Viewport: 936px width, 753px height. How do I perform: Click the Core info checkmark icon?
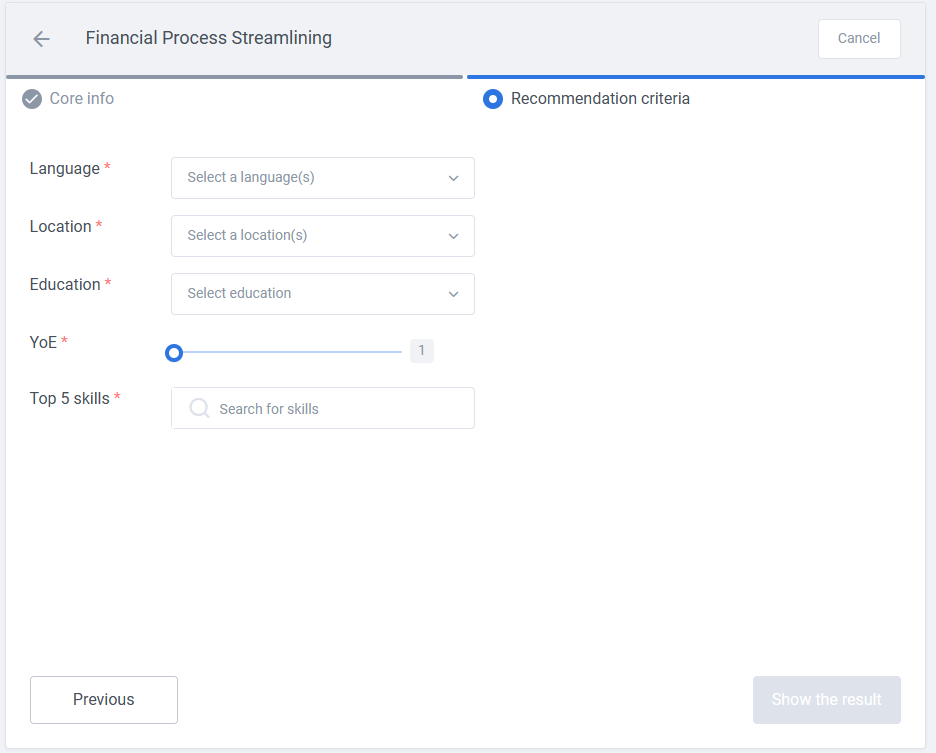click(32, 99)
